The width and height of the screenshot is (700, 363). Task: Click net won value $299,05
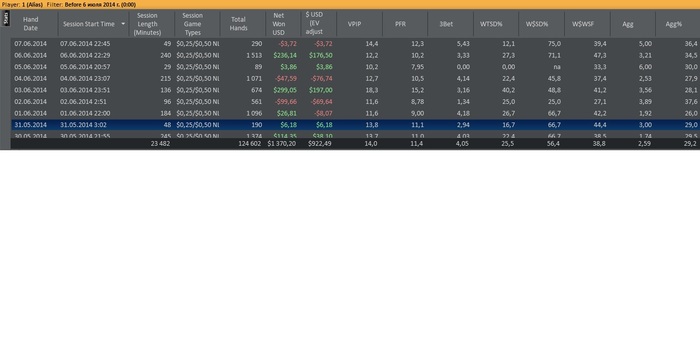(285, 90)
